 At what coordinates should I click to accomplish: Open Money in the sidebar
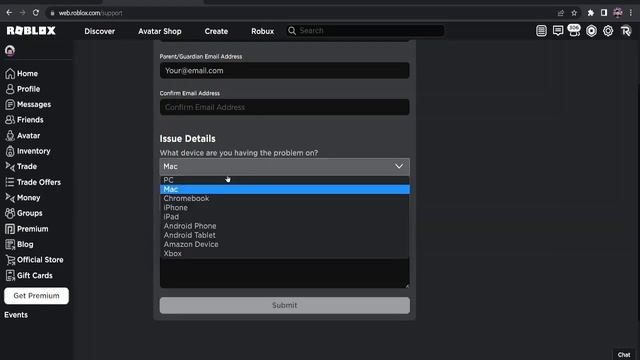[x=23, y=198]
